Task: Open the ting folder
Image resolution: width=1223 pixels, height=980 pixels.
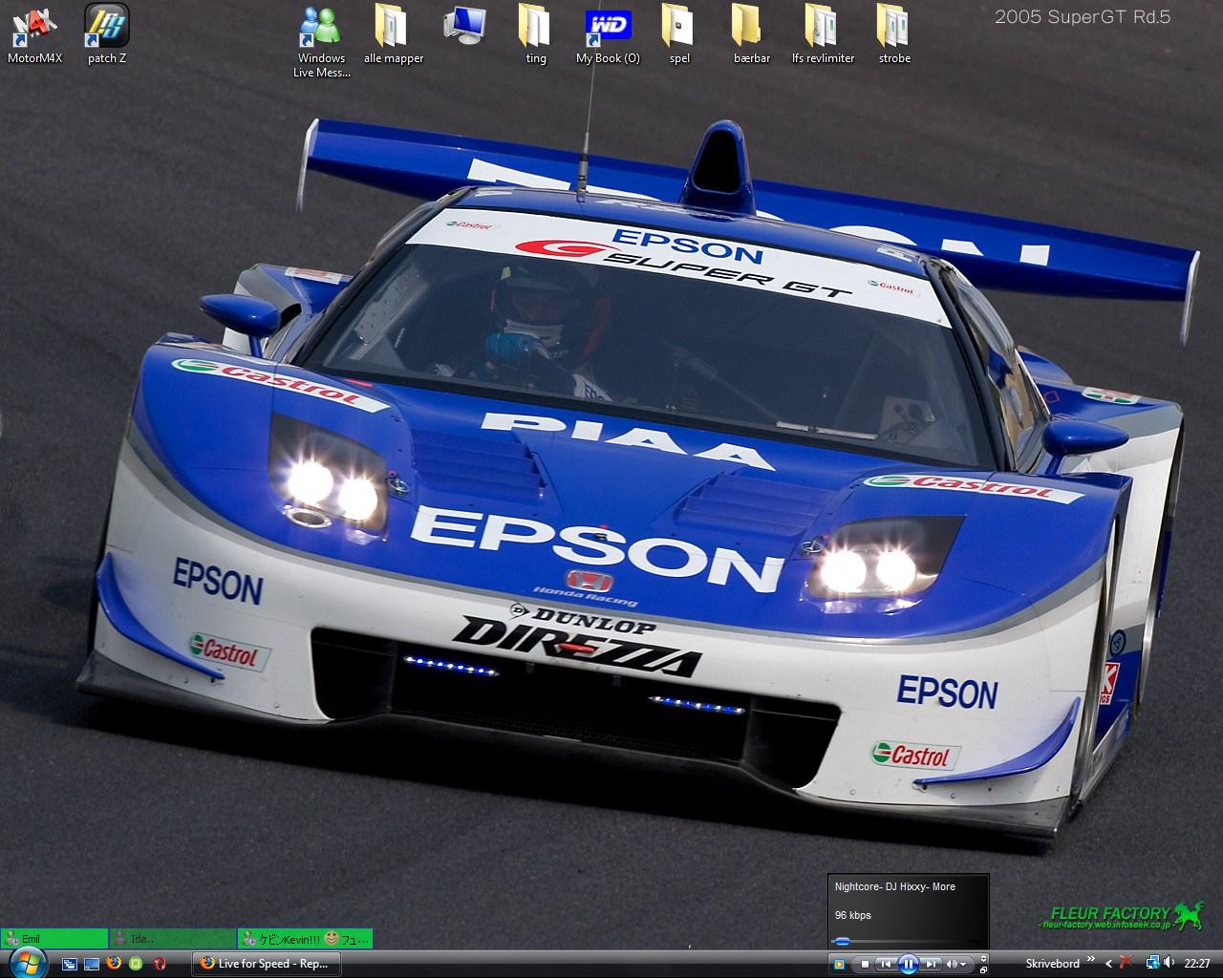Action: click(536, 34)
